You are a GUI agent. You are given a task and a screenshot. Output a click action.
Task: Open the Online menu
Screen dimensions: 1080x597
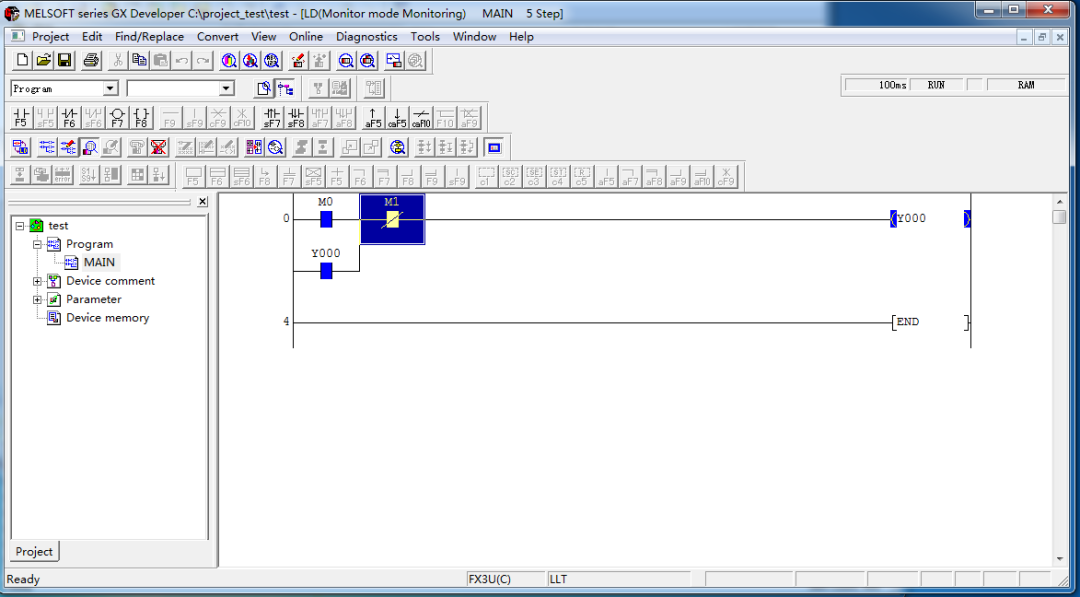point(306,37)
